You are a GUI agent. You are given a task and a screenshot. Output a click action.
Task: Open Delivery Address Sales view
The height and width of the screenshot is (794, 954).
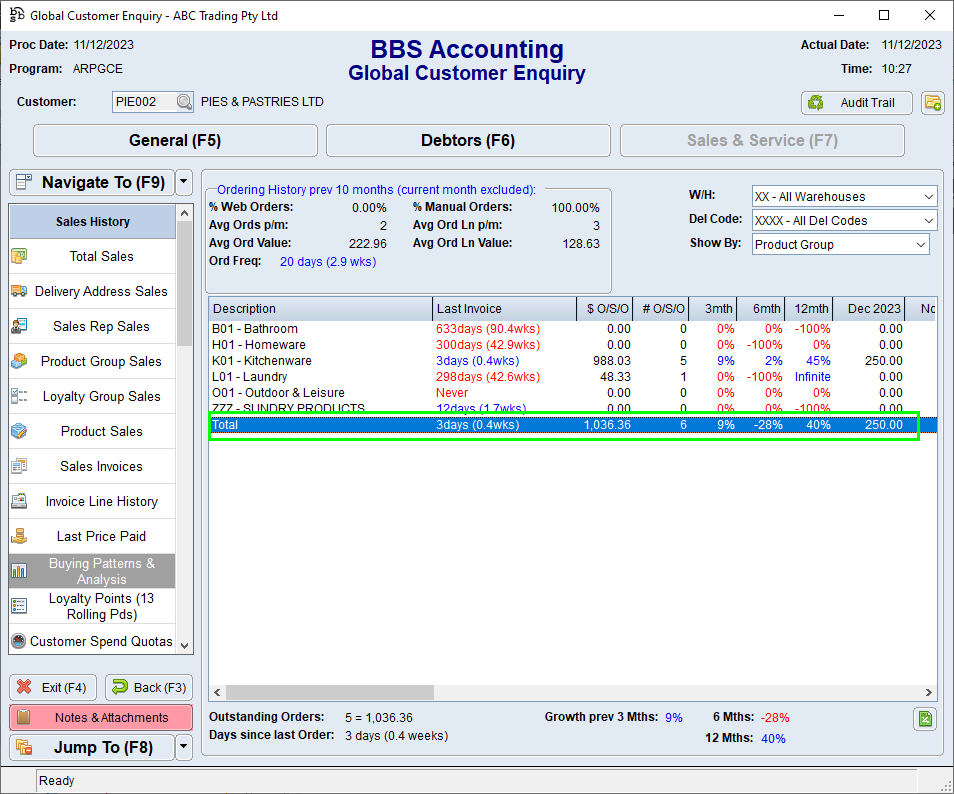[101, 292]
